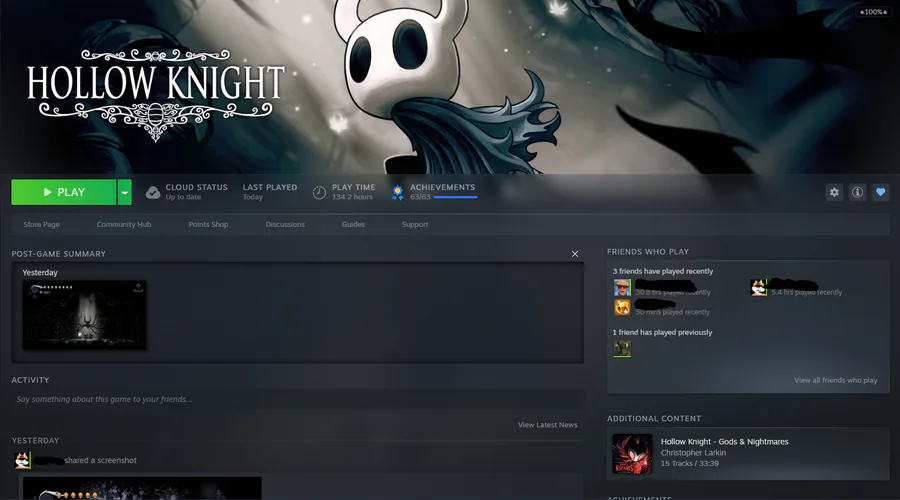Close the Post-Game Summary panel
Screen dimensions: 900x500
click(575, 254)
